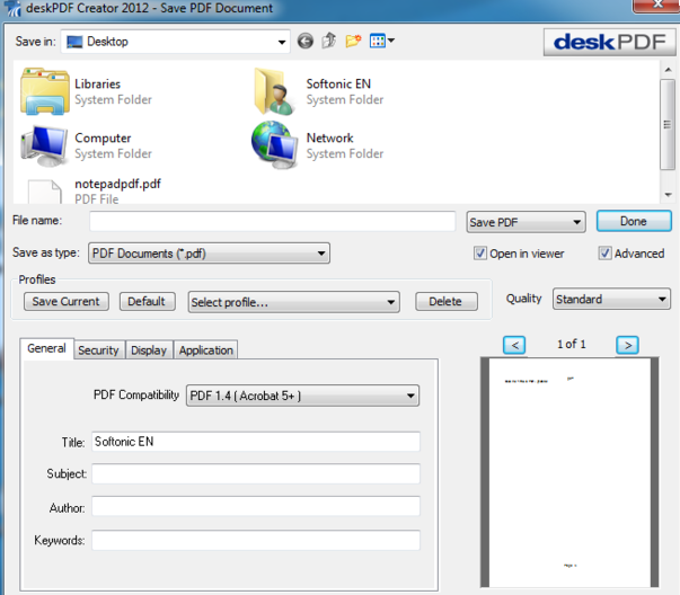The width and height of the screenshot is (680, 595).
Task: Click the deskPDF title bar app icon
Action: point(13,8)
